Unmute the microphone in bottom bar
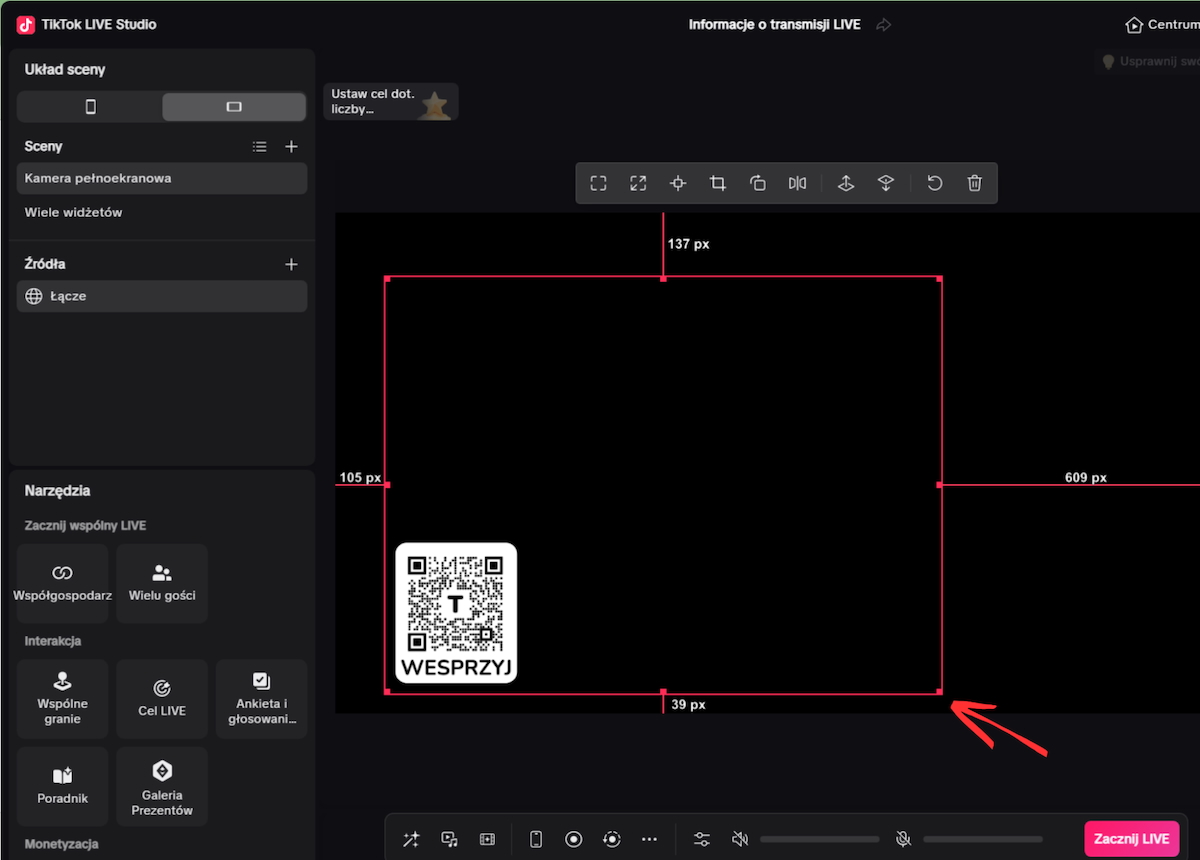Viewport: 1200px width, 860px height. pos(903,839)
